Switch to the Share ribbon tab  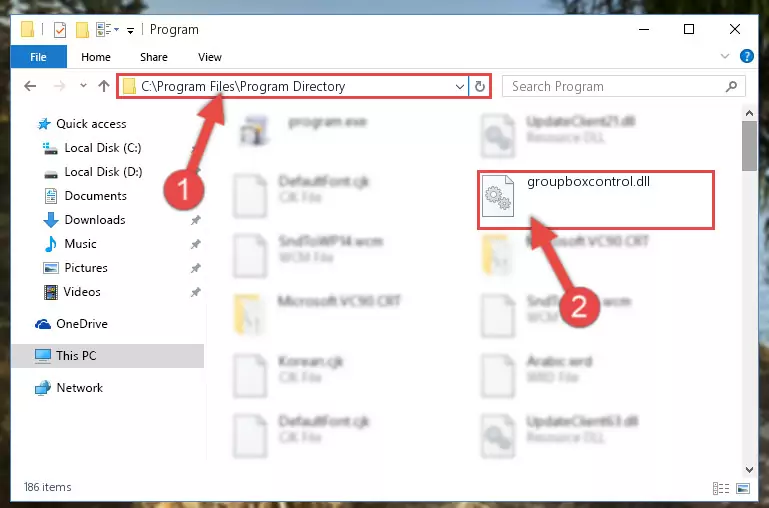click(x=154, y=57)
